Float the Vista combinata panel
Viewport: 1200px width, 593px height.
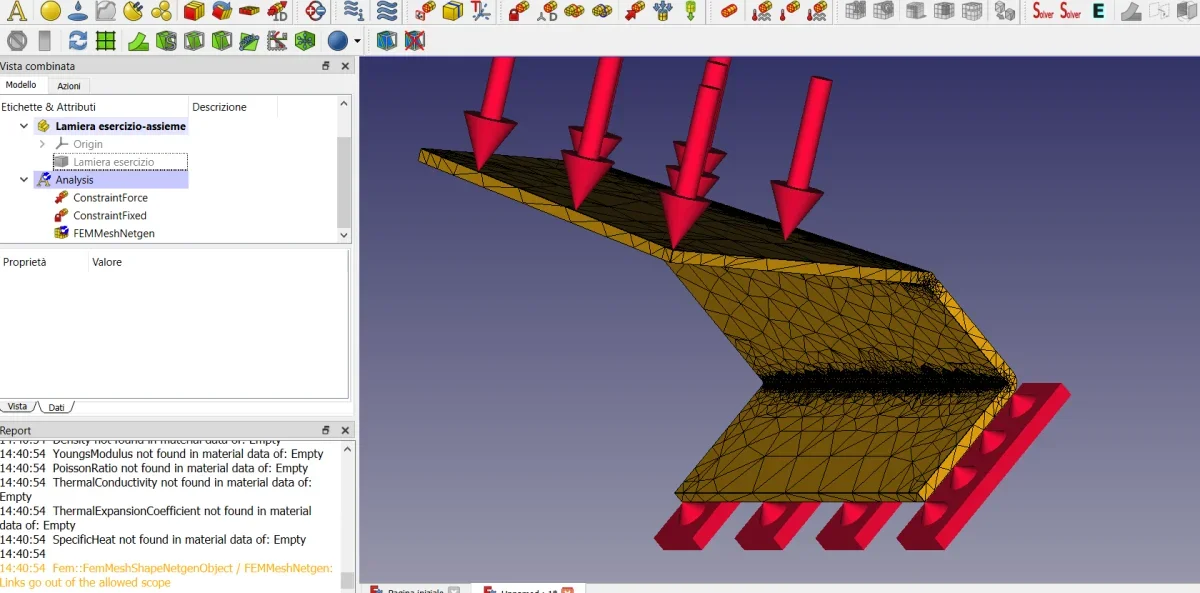[326, 66]
